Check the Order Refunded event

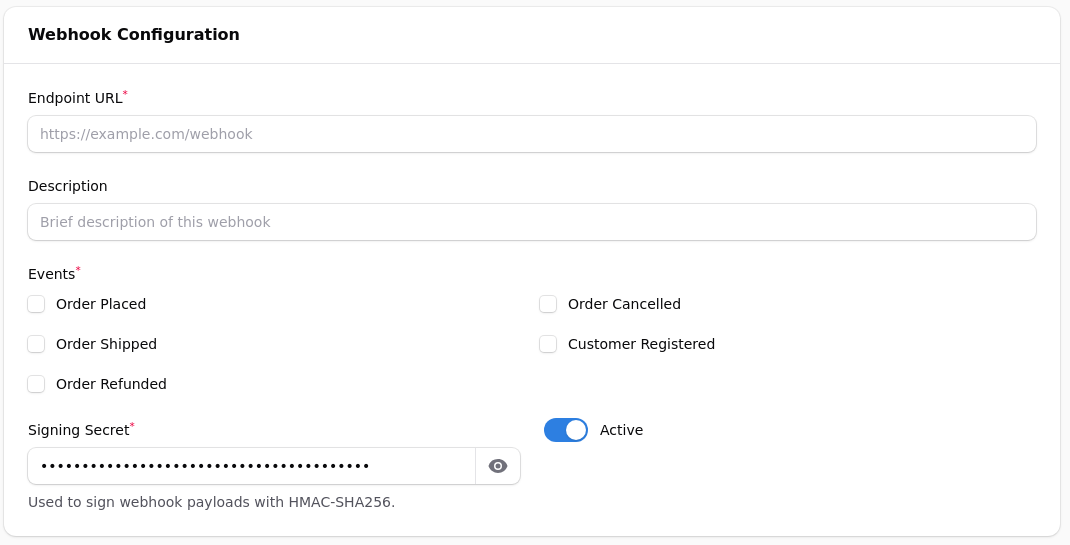[36, 384]
